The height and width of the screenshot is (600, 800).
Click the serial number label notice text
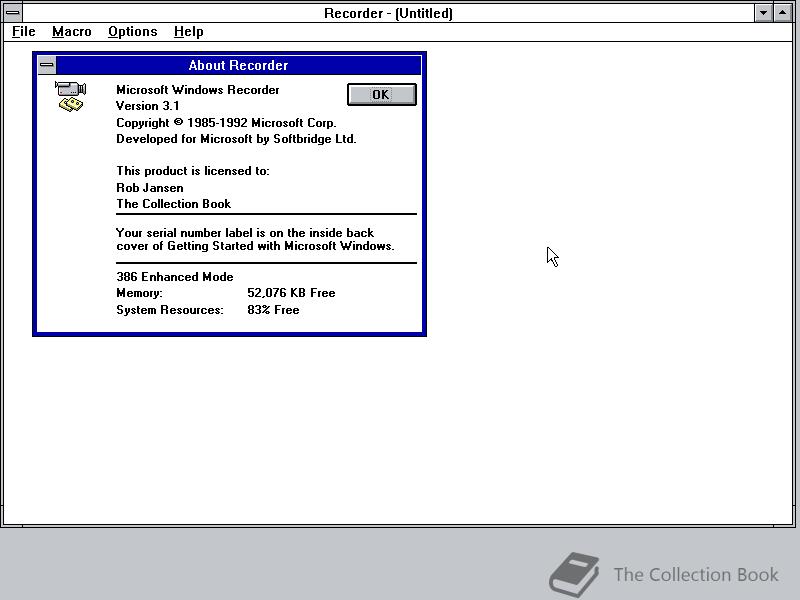(x=255, y=239)
